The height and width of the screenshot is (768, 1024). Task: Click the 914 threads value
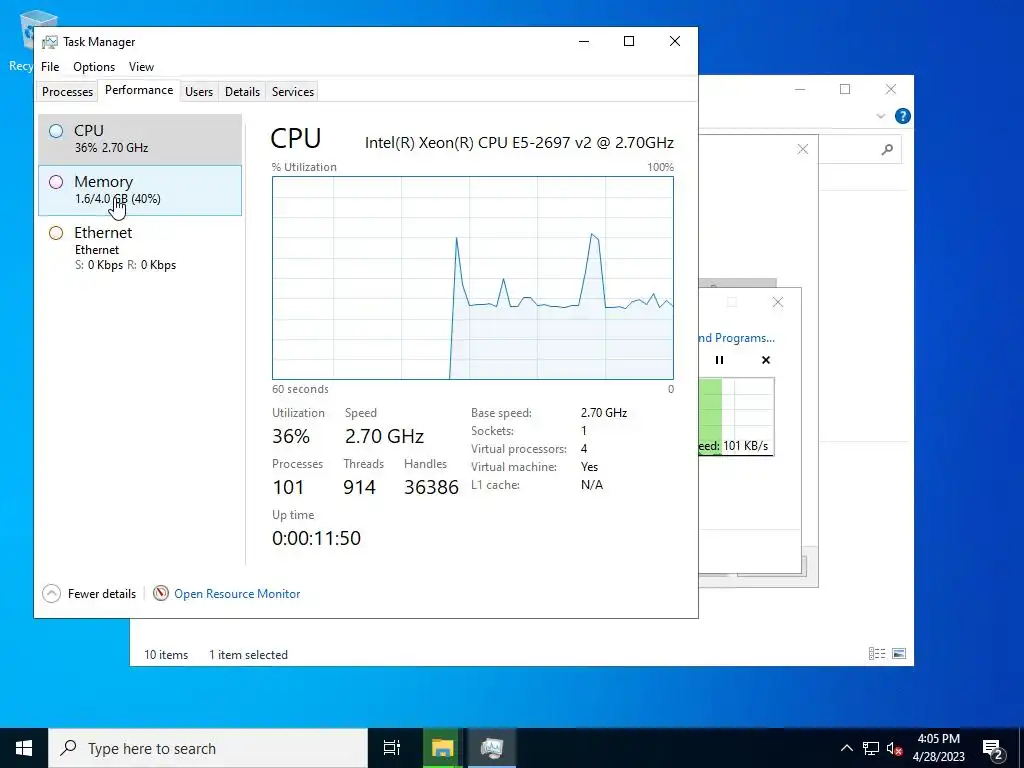359,487
